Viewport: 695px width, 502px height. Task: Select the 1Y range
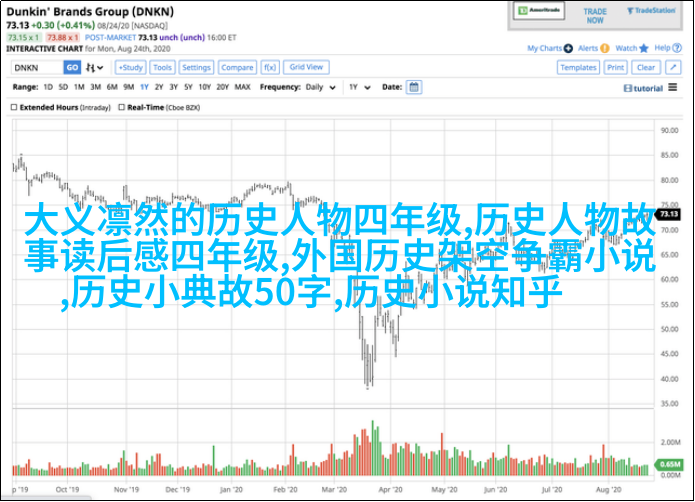144,87
